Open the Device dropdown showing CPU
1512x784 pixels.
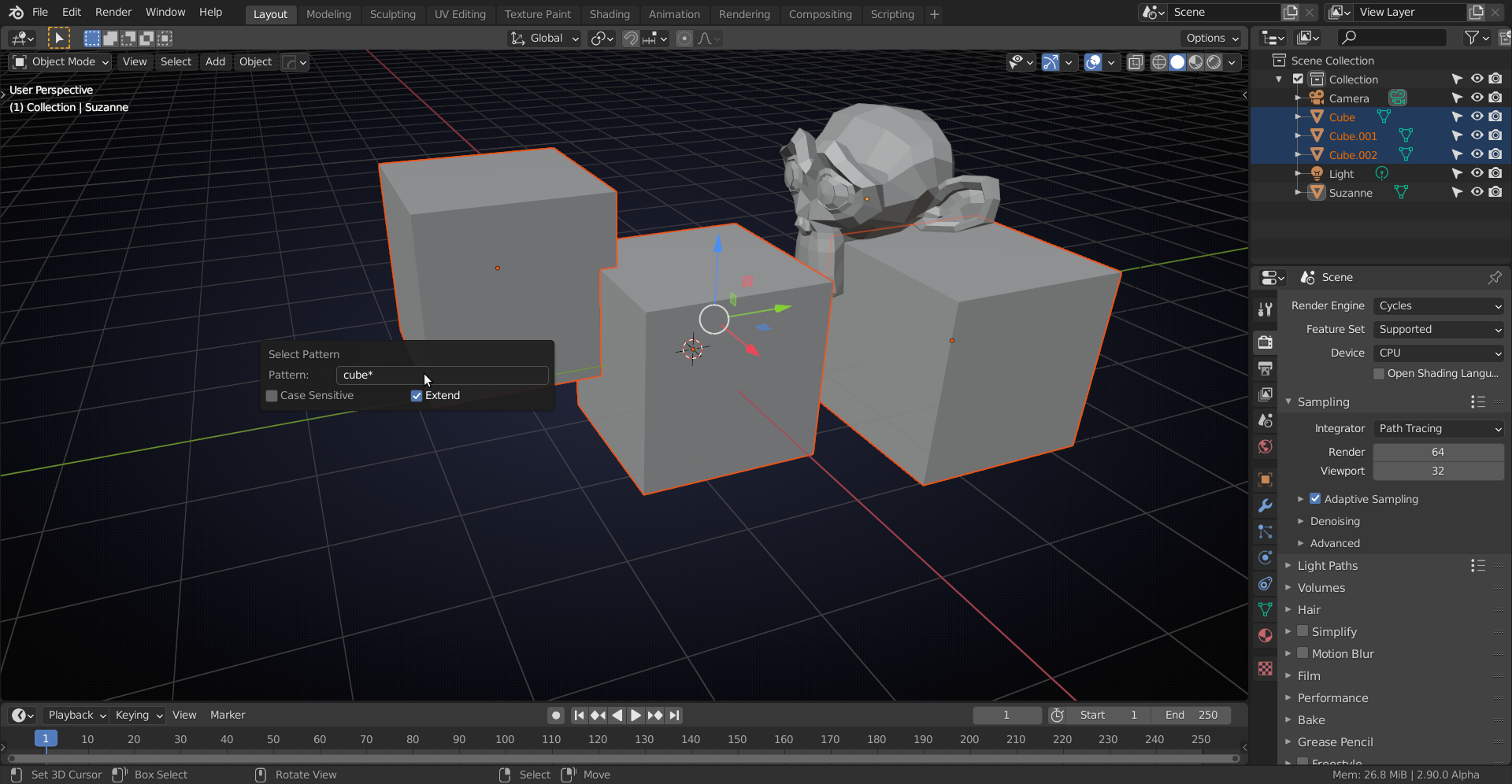1438,353
